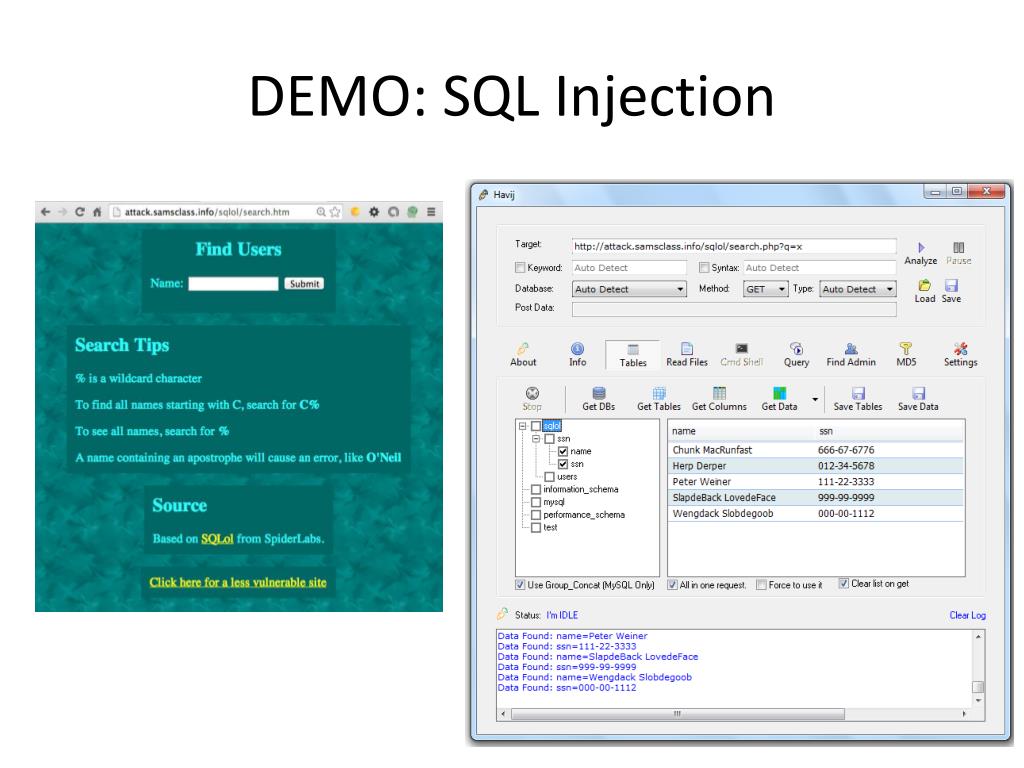Viewport: 1024px width, 768px height.
Task: Check the users table checkbox
Action: point(550,477)
